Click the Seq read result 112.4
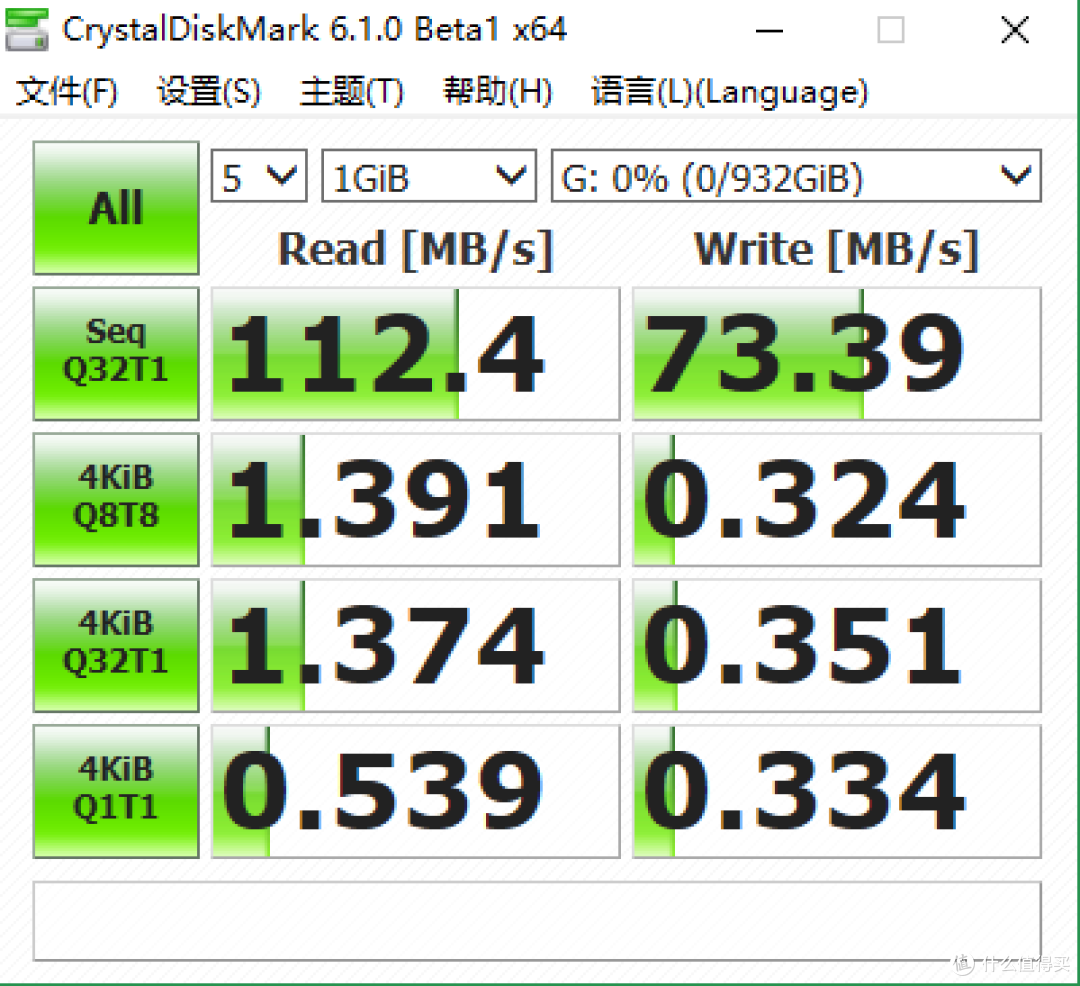This screenshot has width=1080, height=986. tap(415, 353)
